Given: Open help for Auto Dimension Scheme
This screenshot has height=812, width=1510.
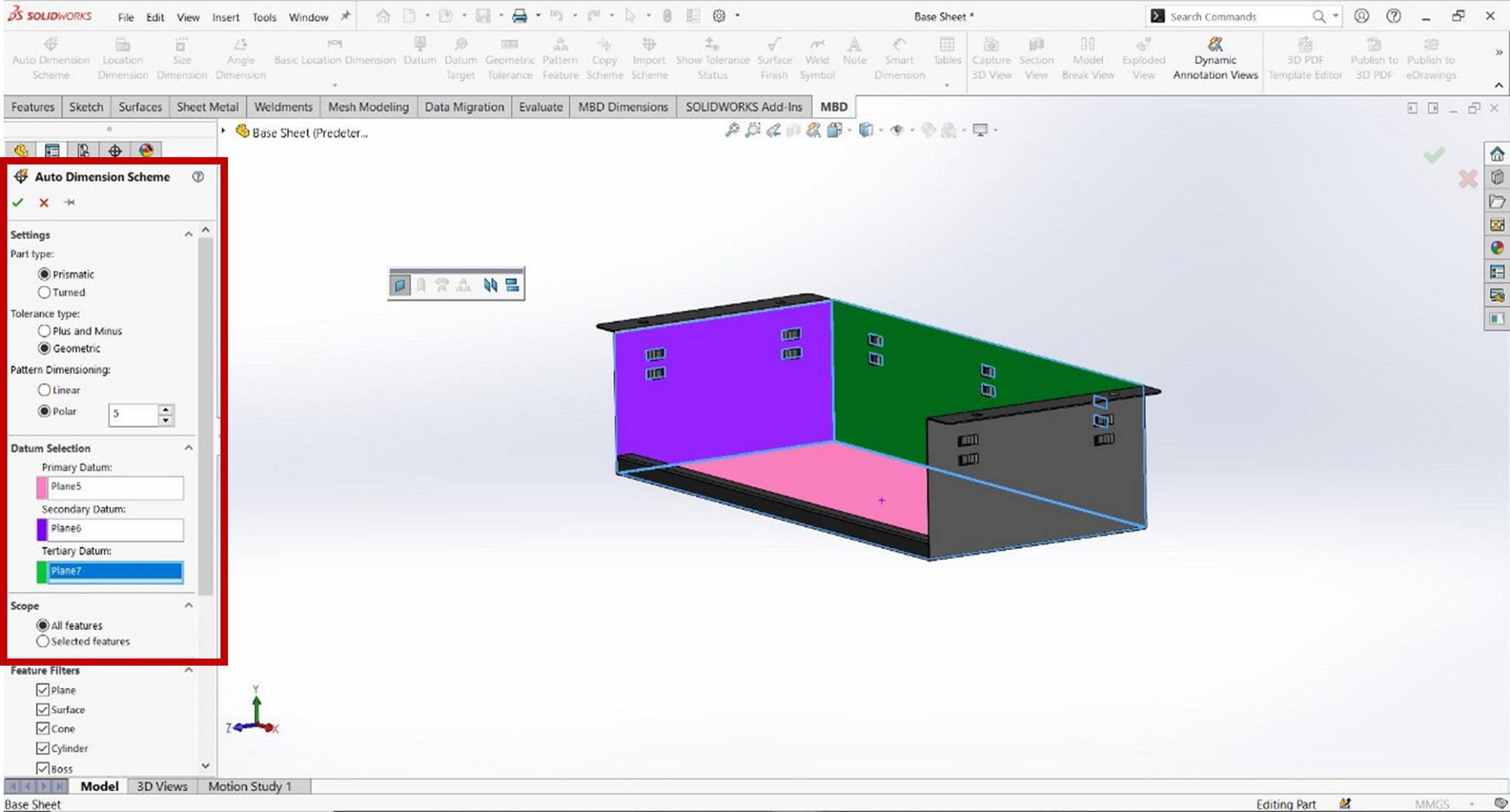Looking at the screenshot, I should (198, 177).
